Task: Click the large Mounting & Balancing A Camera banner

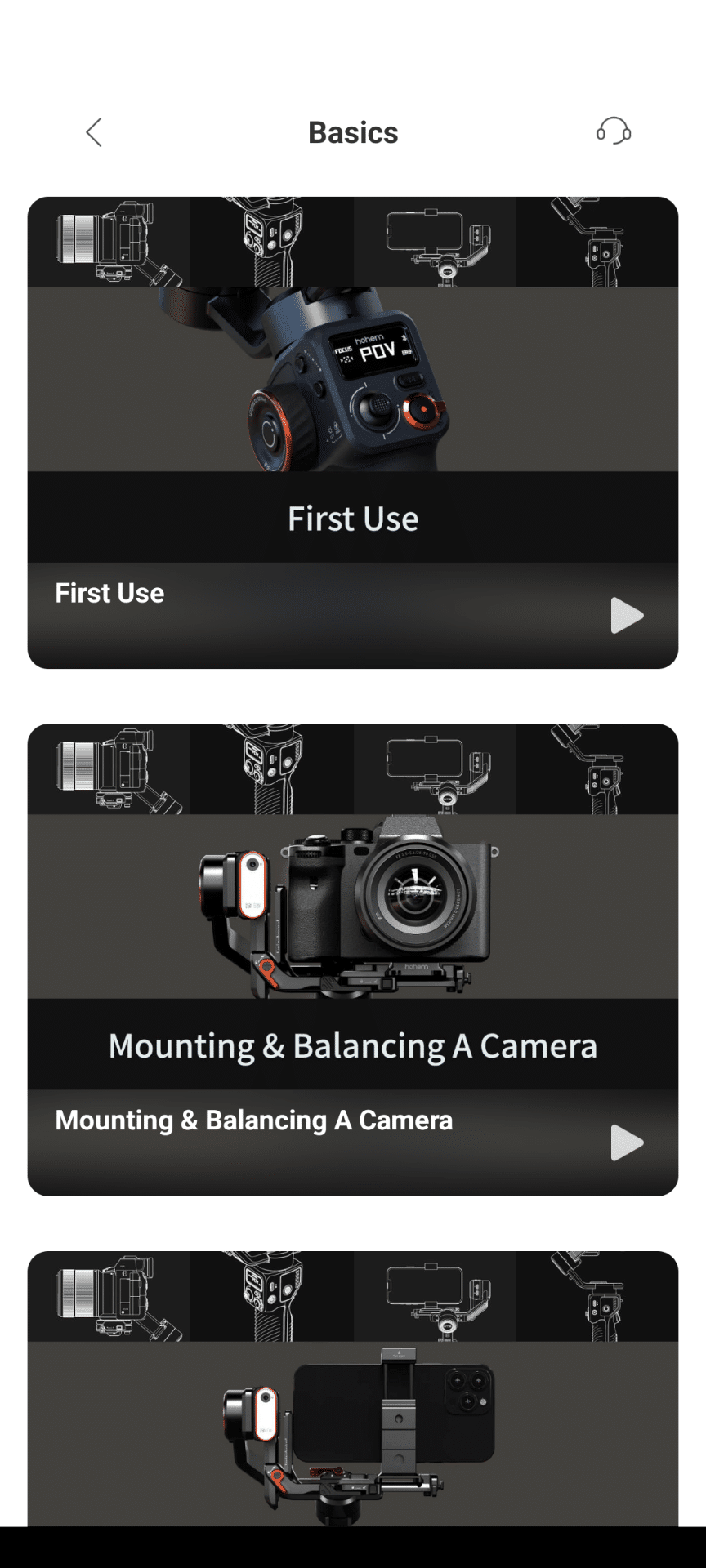Action: point(353,1046)
